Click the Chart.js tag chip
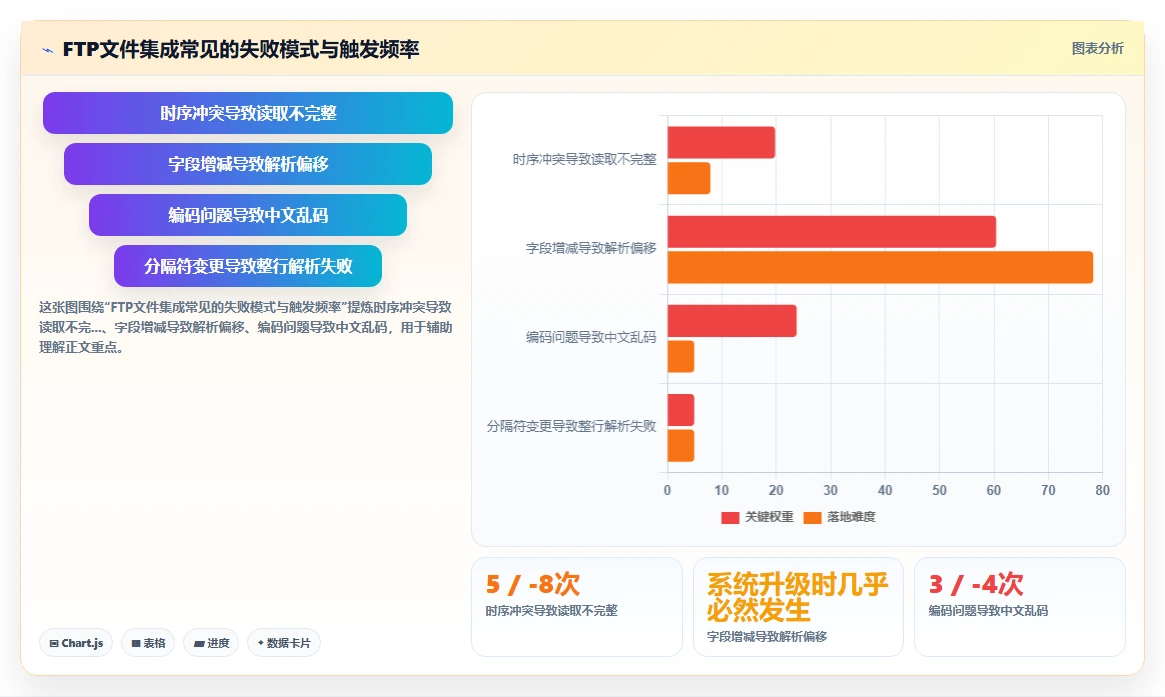This screenshot has height=697, width=1165. [x=76, y=643]
